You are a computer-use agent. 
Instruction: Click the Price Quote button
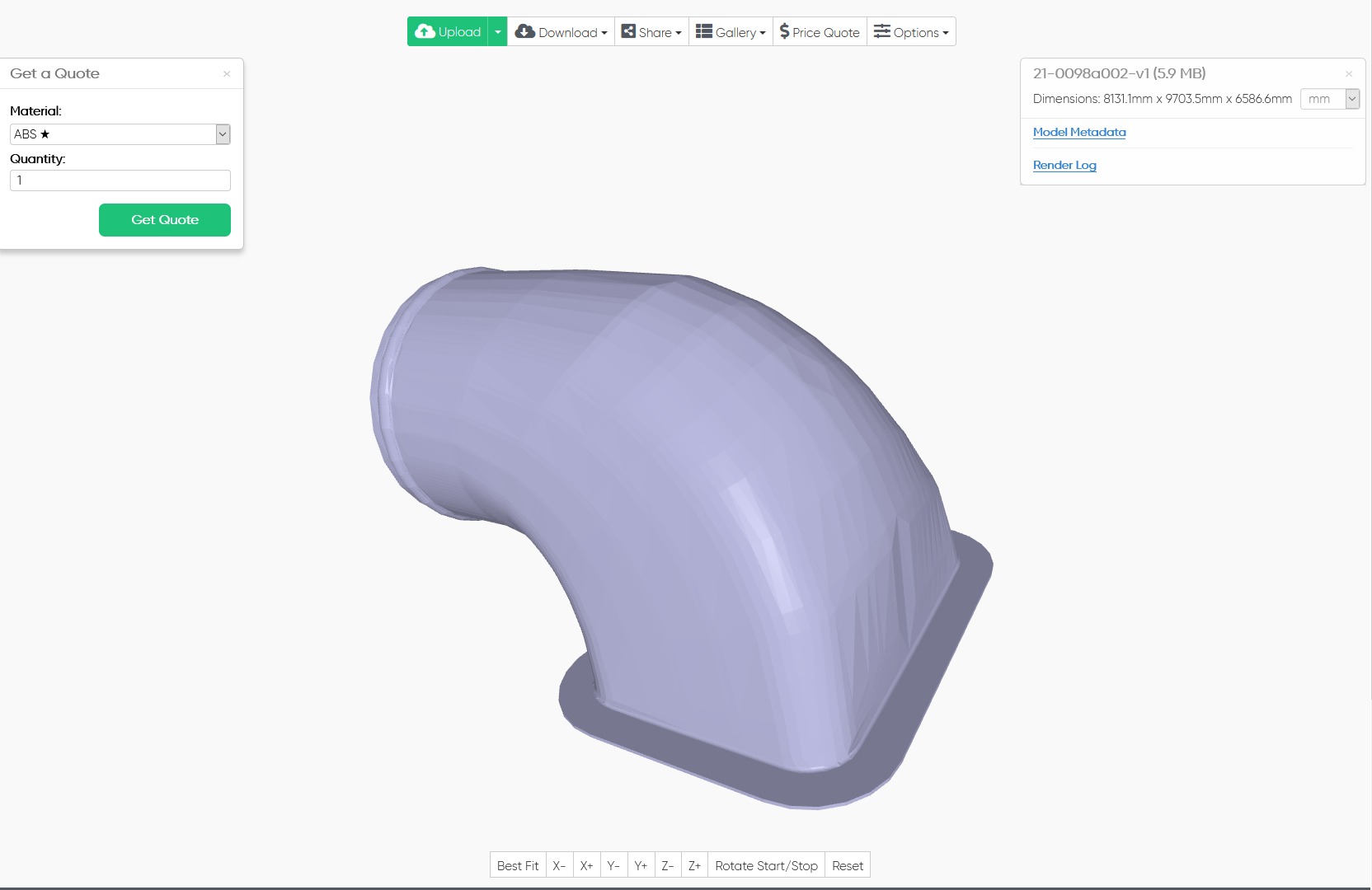coord(820,32)
